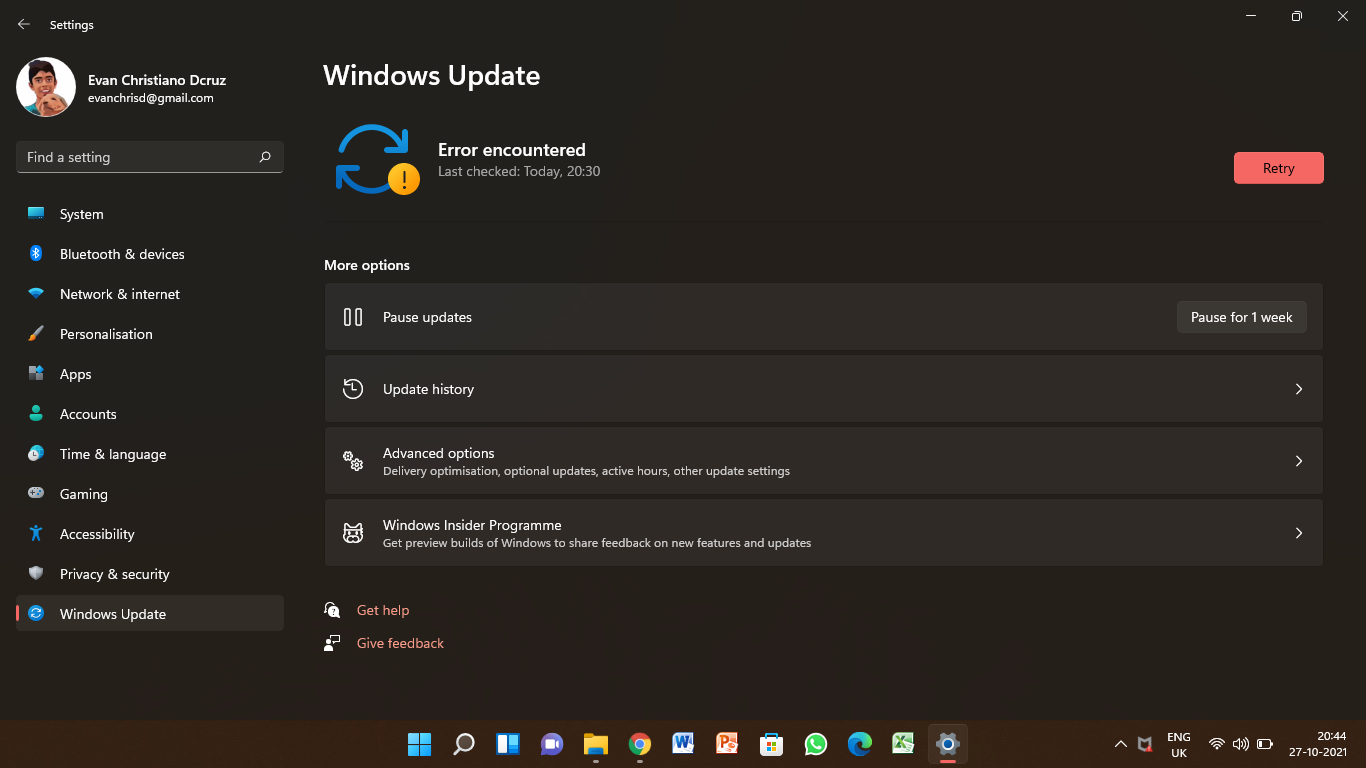
Task: Expand hidden icons in system tray
Action: click(1120, 744)
